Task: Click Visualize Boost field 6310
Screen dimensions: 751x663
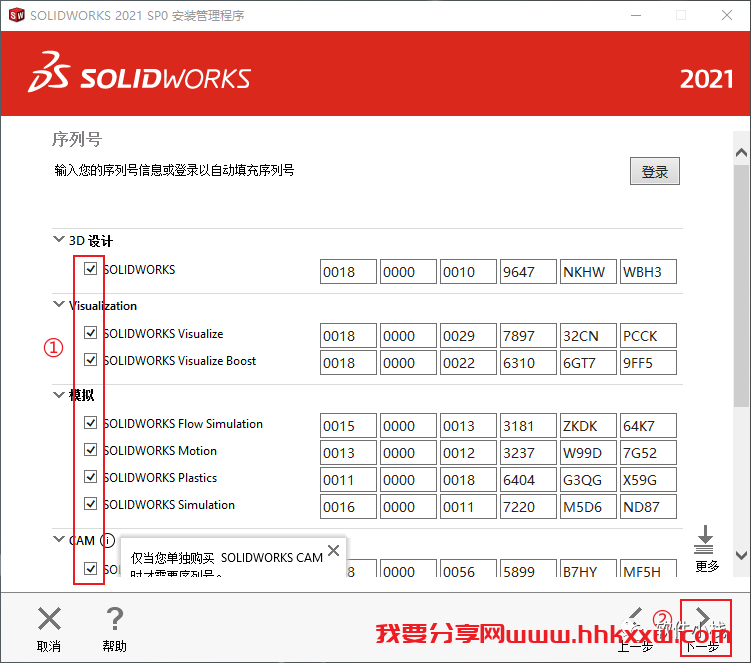Action: coord(528,363)
